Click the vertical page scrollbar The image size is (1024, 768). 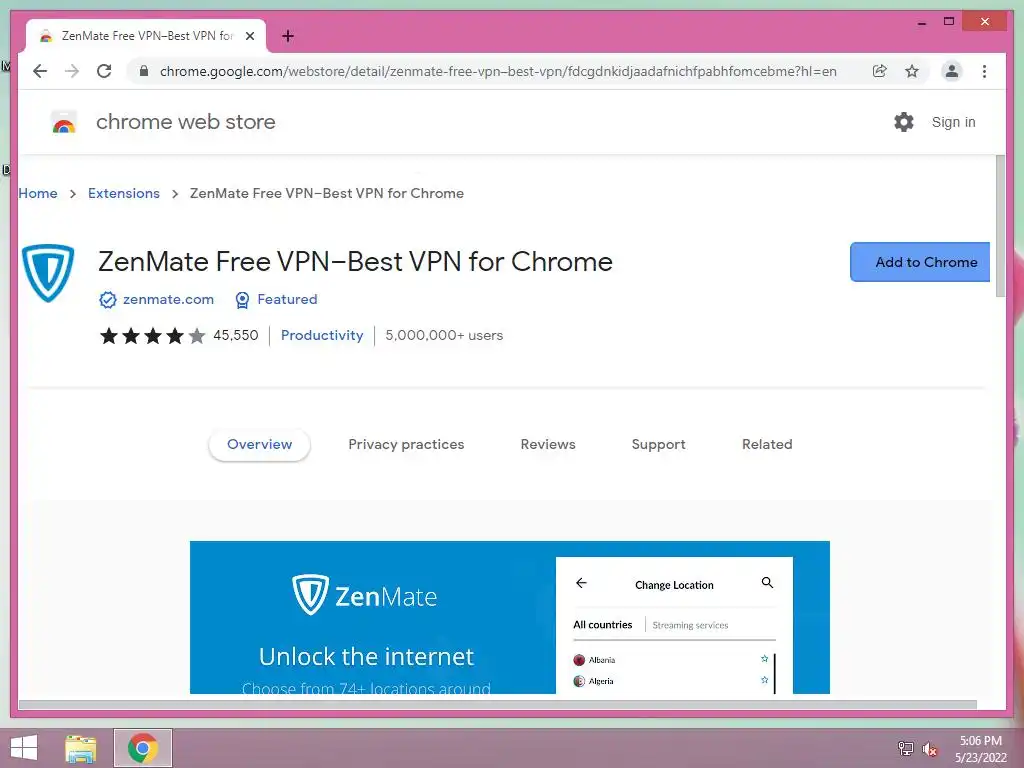pos(1000,226)
